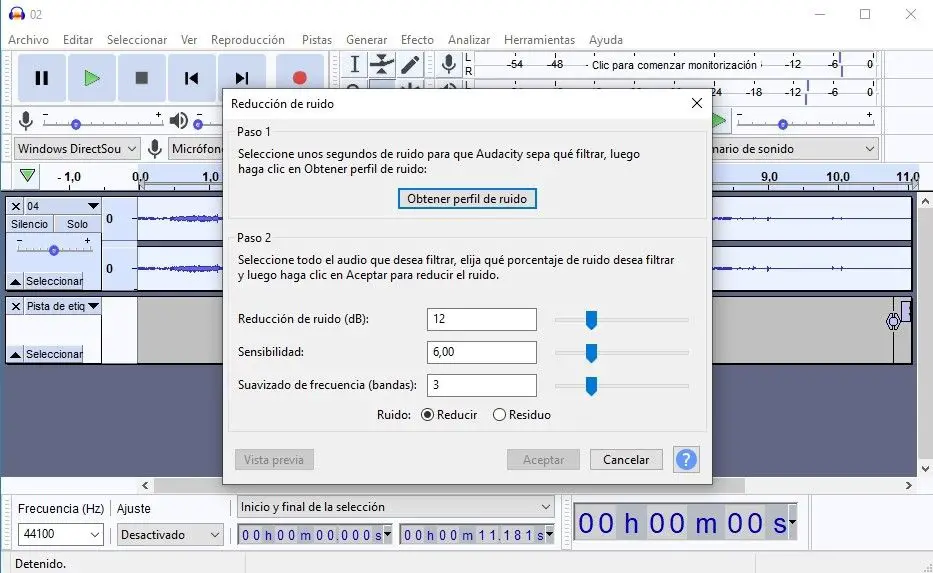
Task: Toggle Solo on track 04
Action: pyautogui.click(x=77, y=224)
